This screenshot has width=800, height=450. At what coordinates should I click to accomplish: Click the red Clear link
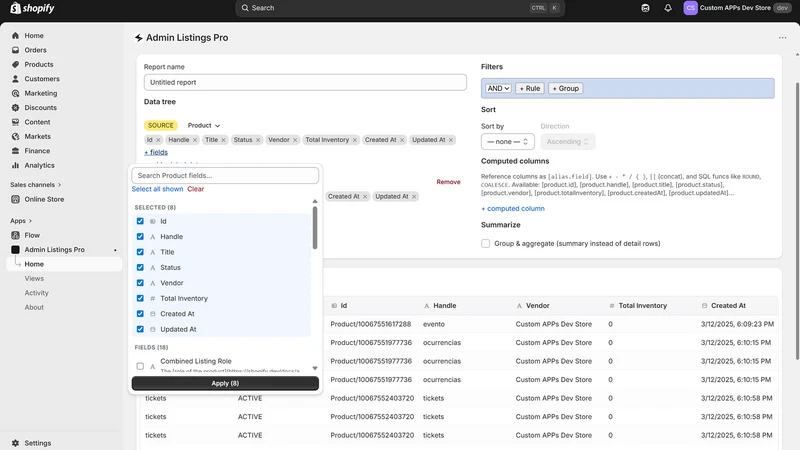pyautogui.click(x=195, y=189)
